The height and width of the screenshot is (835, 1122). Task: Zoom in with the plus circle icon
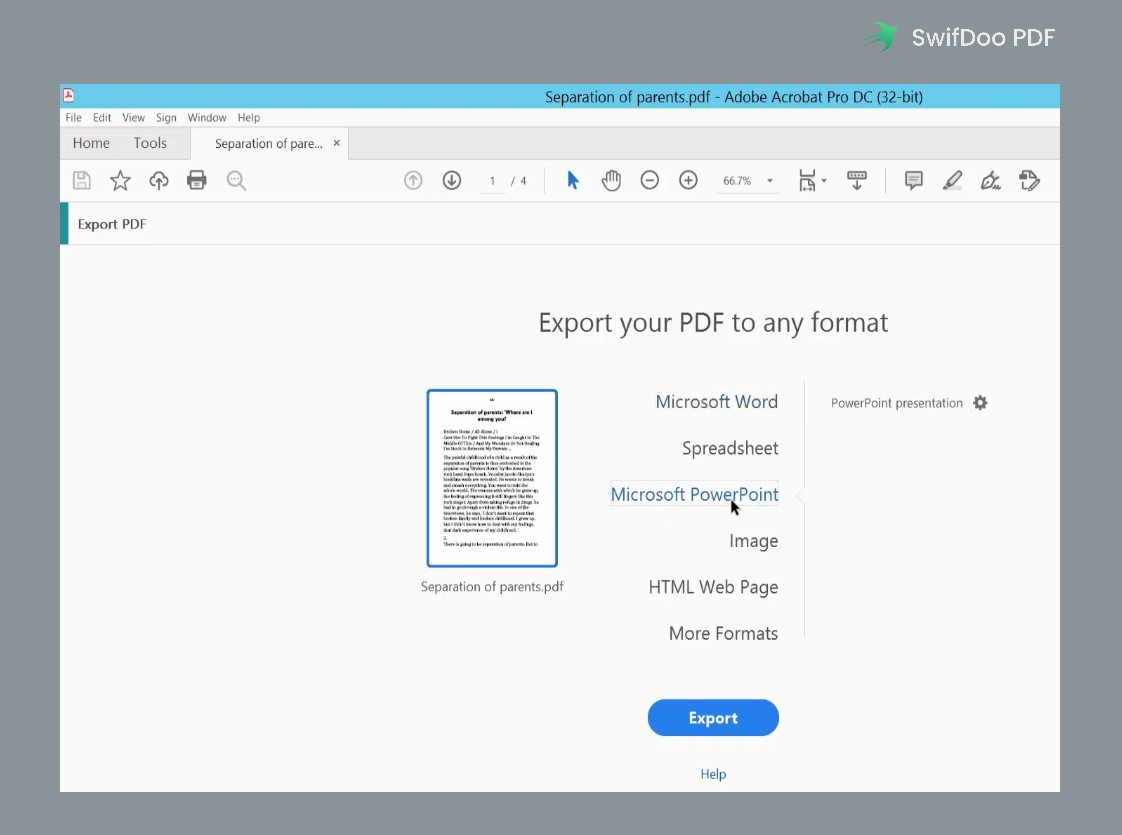688,180
